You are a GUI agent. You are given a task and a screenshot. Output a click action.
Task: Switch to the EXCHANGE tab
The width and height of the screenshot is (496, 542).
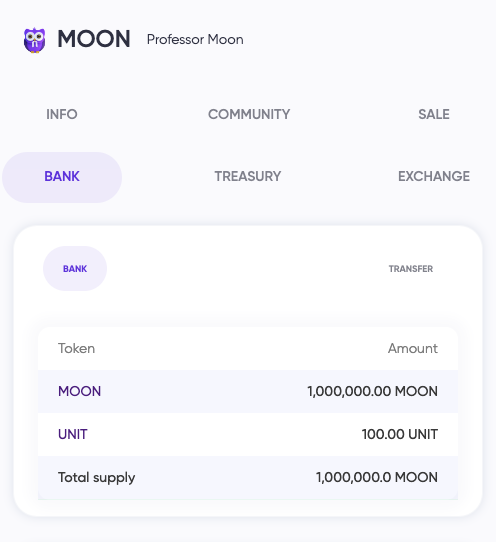(434, 176)
